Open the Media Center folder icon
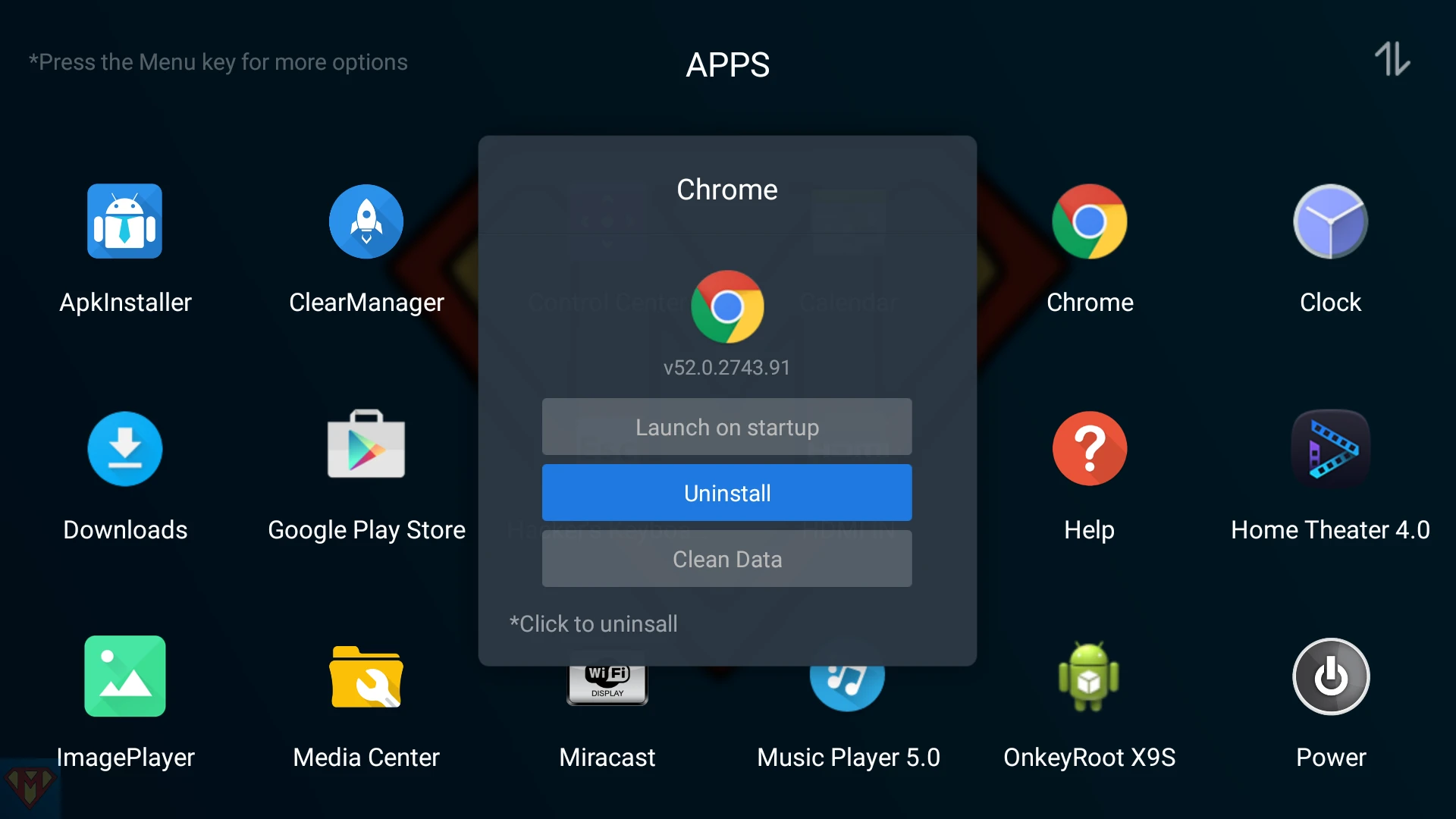The image size is (1456, 819). click(366, 676)
